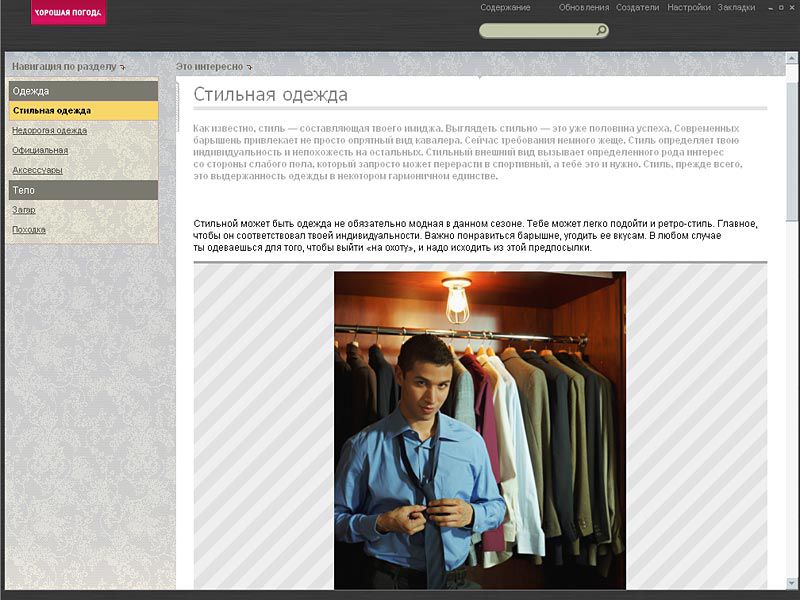The image size is (800, 600).
Task: Click the Хорошая погода logo
Action: coord(67,12)
